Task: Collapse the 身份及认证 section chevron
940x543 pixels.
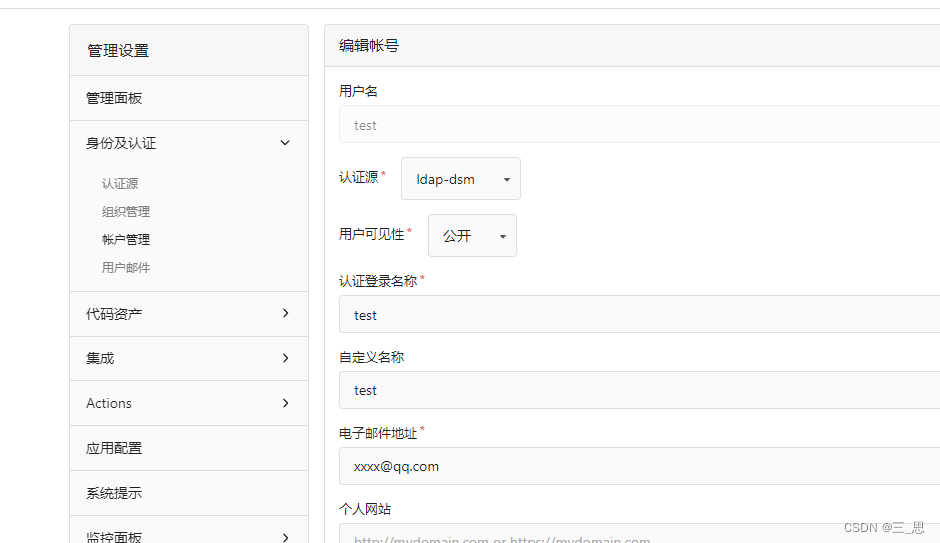Action: click(285, 143)
